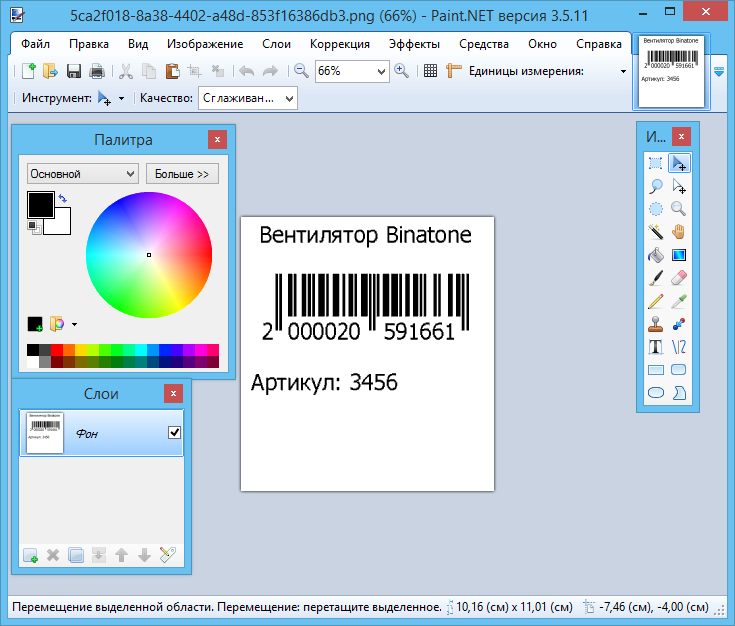This screenshot has width=735, height=626.
Task: Open the Единицы измерения dropdown arrow
Action: point(623,71)
